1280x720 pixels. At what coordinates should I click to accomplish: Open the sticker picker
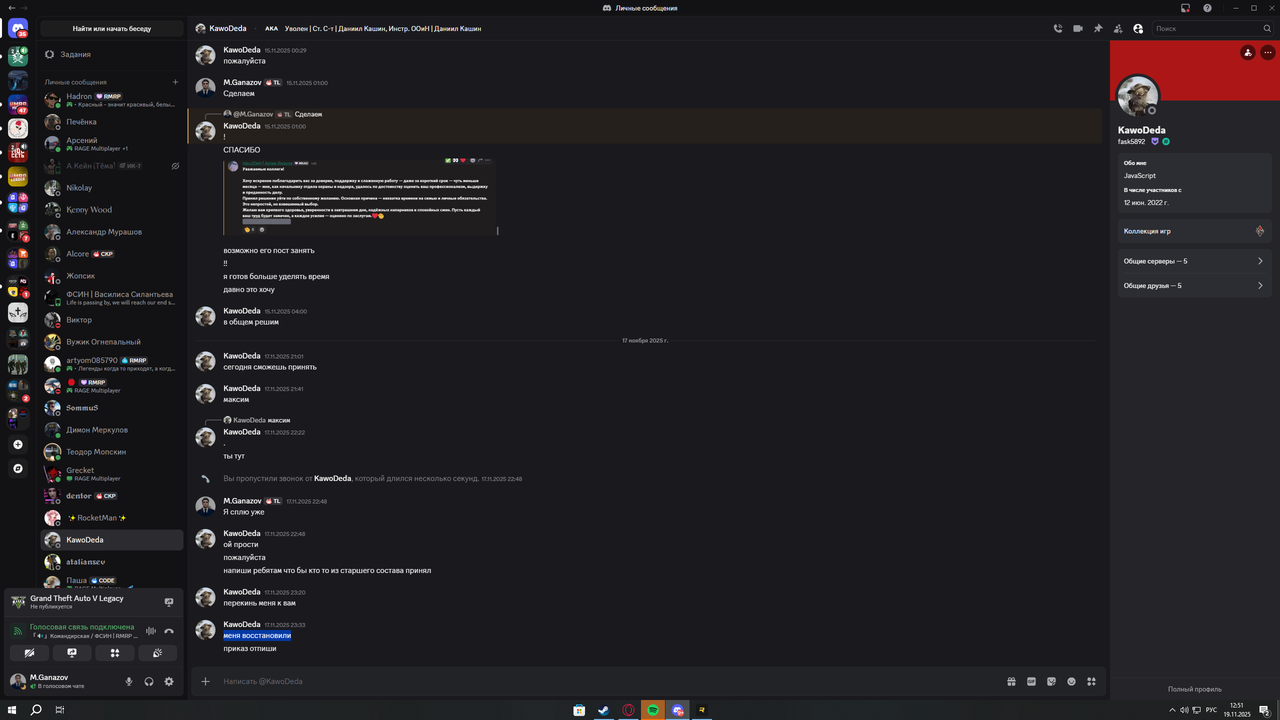click(x=1051, y=682)
